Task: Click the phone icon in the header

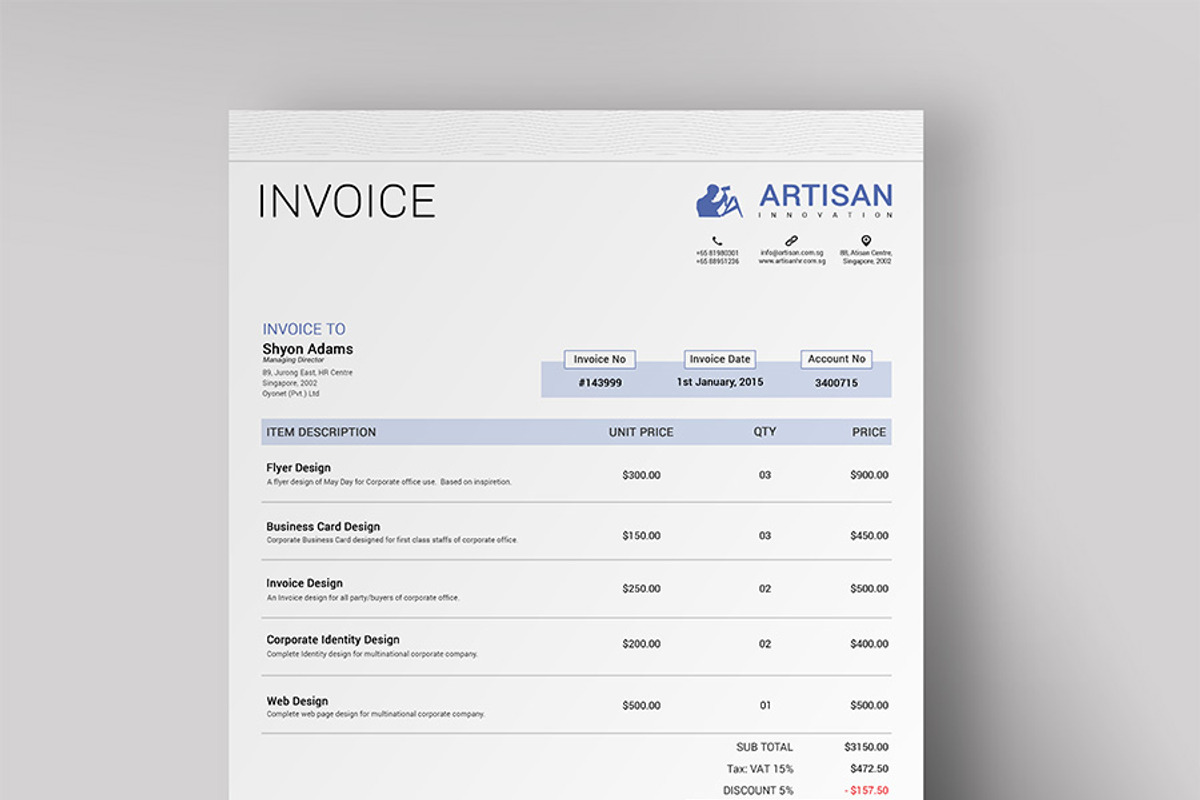Action: click(717, 241)
